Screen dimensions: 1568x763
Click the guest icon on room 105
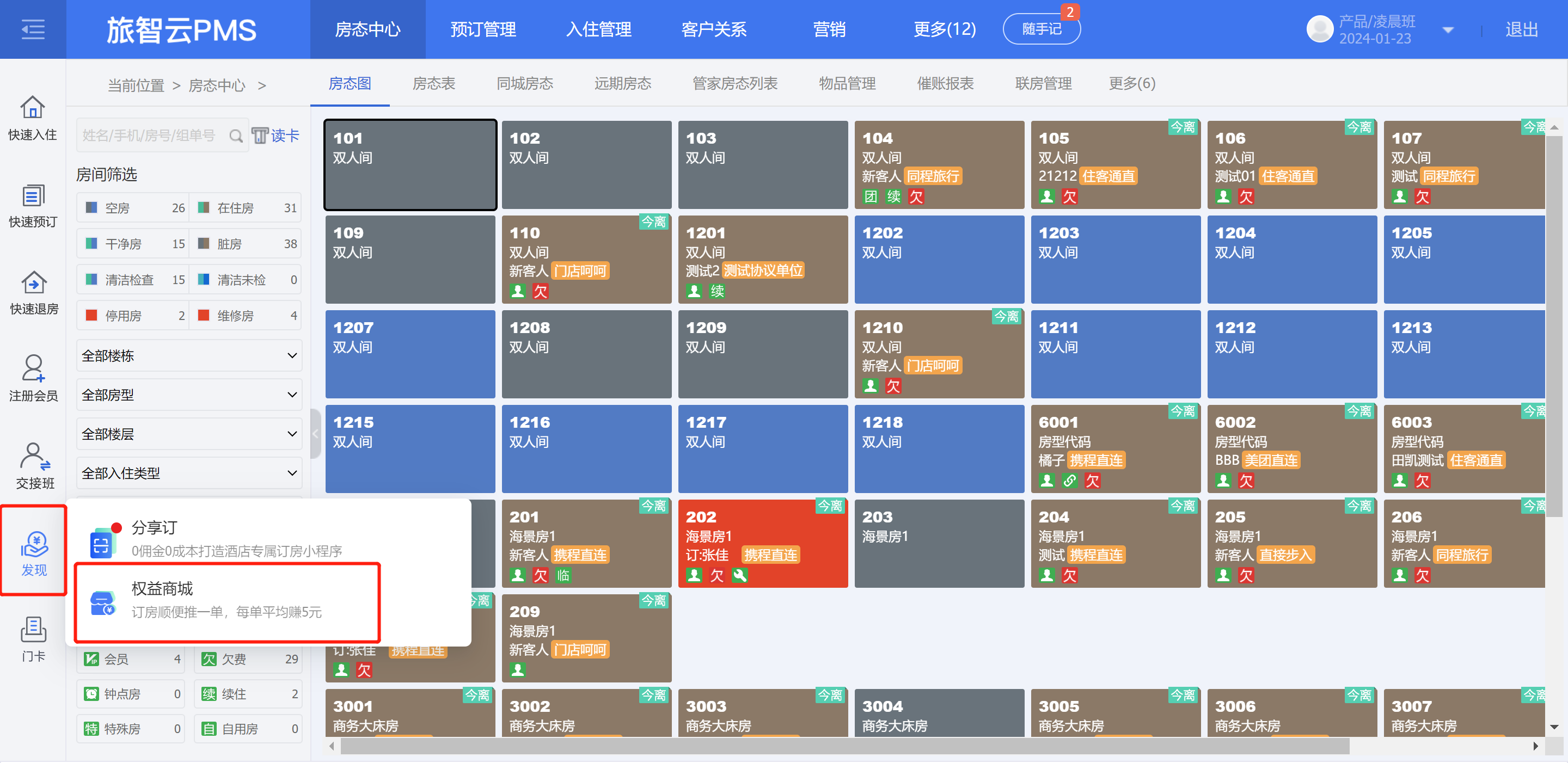(1047, 196)
